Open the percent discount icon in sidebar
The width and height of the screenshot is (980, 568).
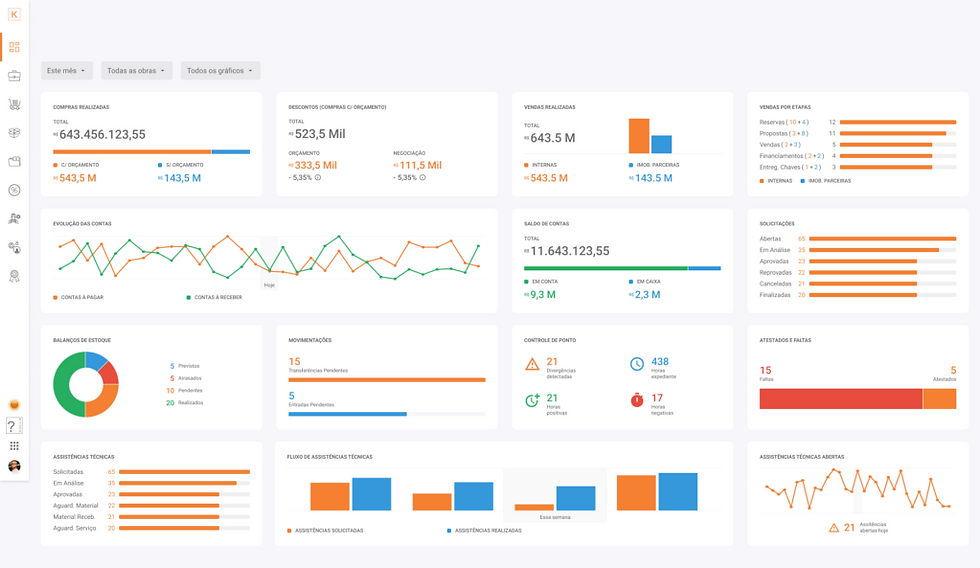click(14, 190)
